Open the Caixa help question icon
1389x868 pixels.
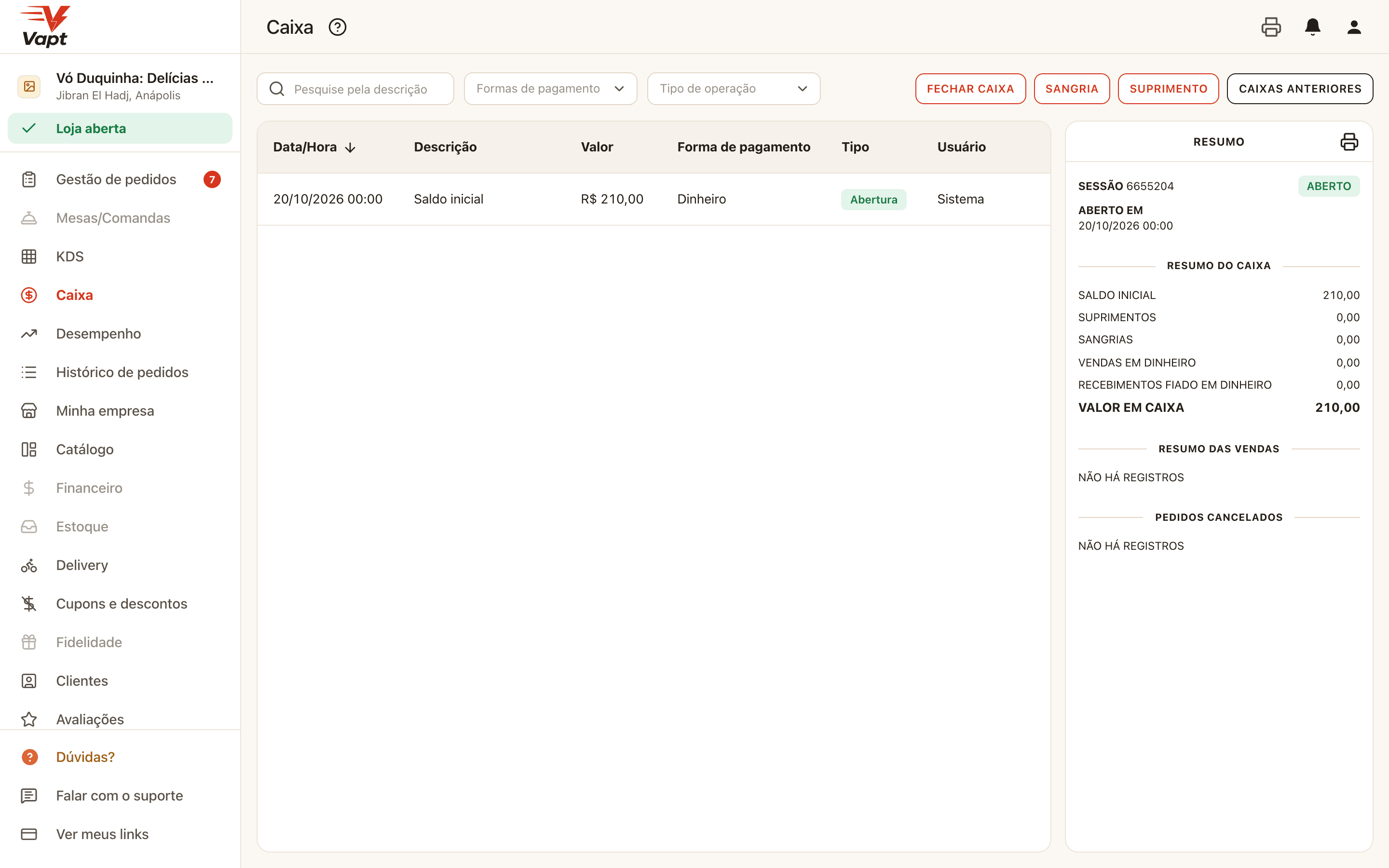[338, 27]
